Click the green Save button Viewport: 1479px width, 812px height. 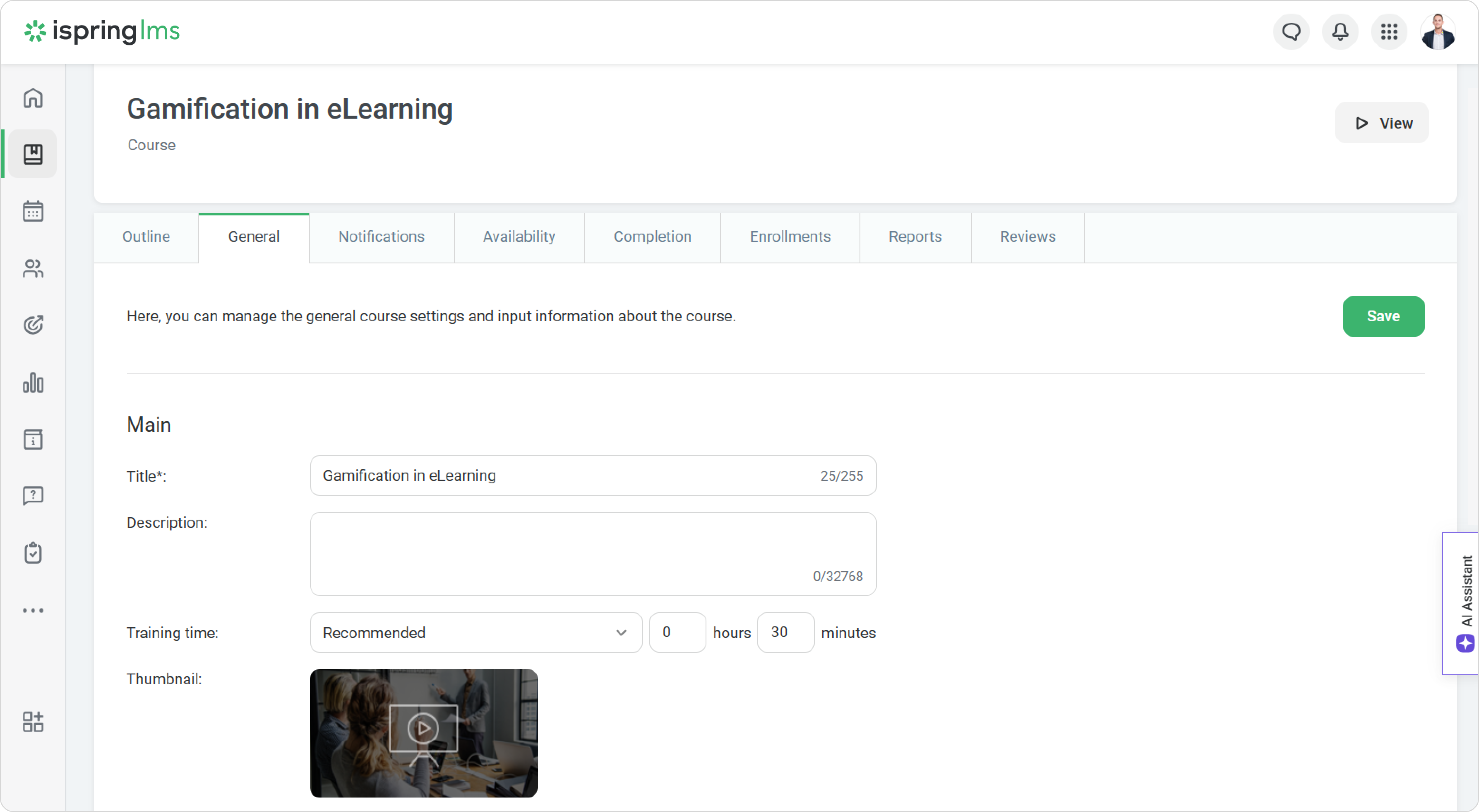pyautogui.click(x=1383, y=316)
